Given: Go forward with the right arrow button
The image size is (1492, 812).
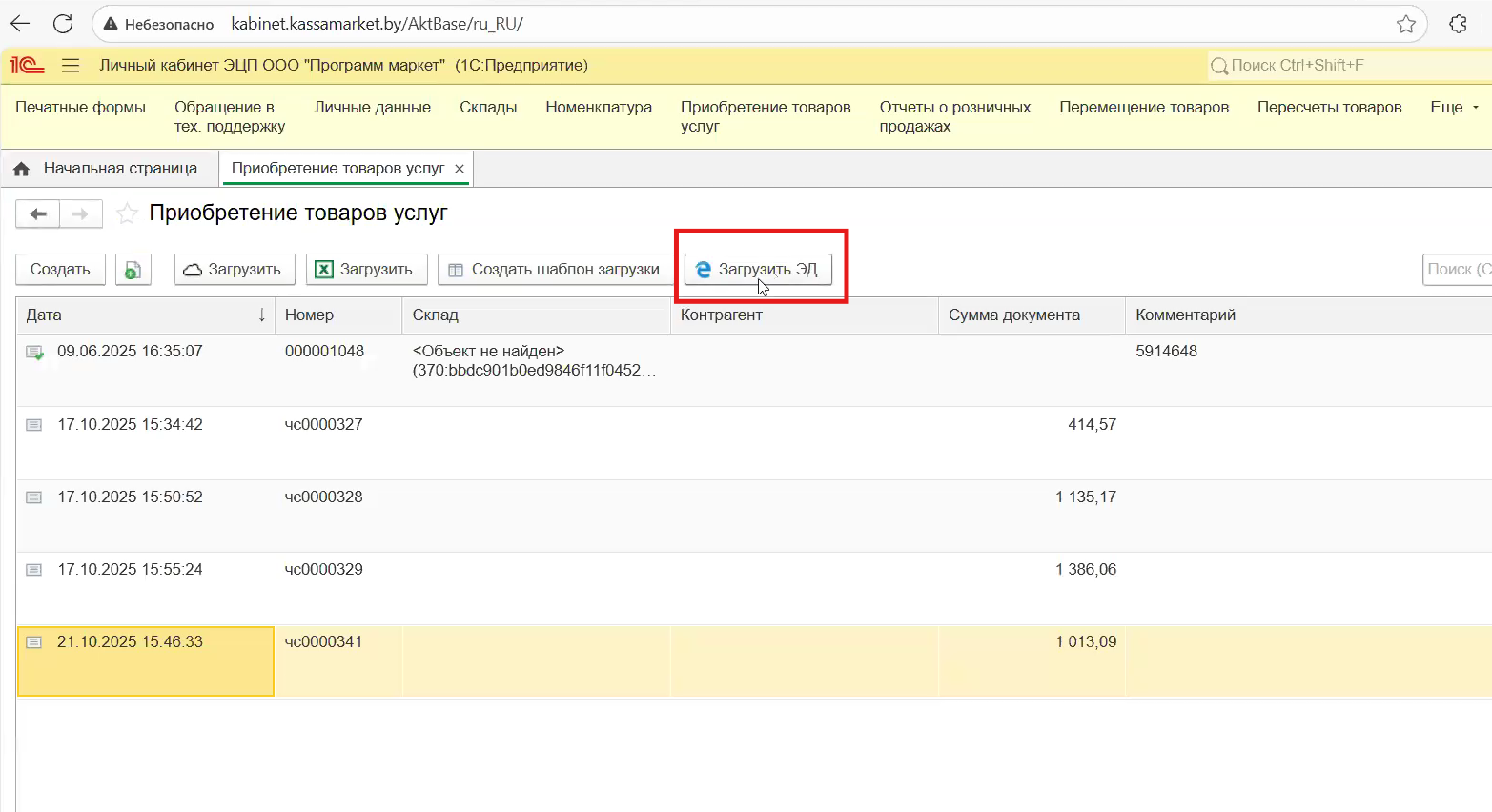Looking at the screenshot, I should 80,214.
